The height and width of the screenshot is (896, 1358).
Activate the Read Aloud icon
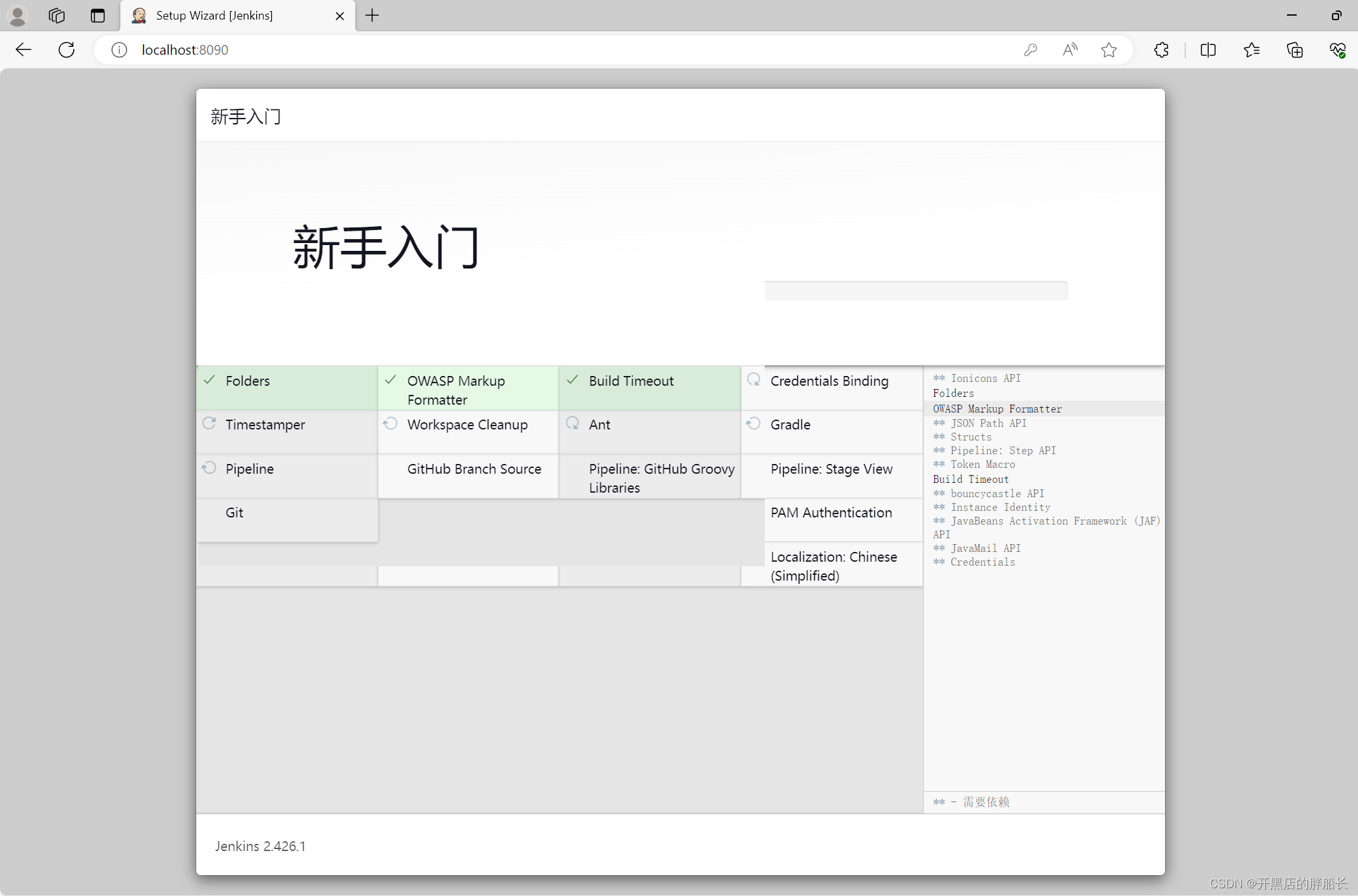click(x=1070, y=50)
